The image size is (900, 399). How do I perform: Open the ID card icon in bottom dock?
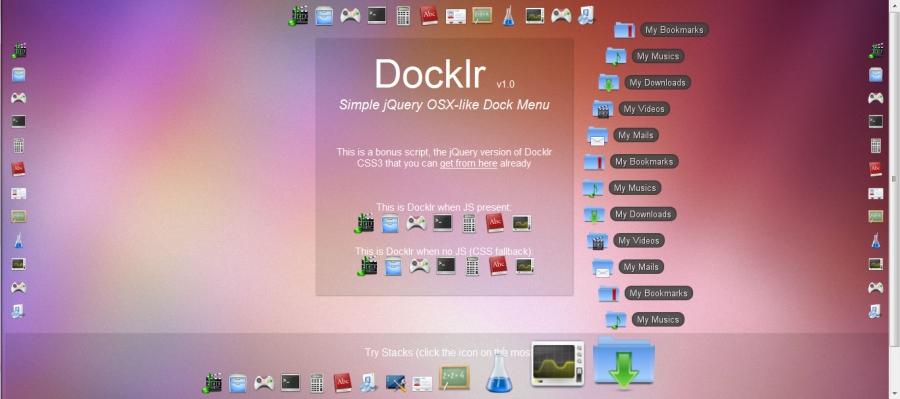422,383
